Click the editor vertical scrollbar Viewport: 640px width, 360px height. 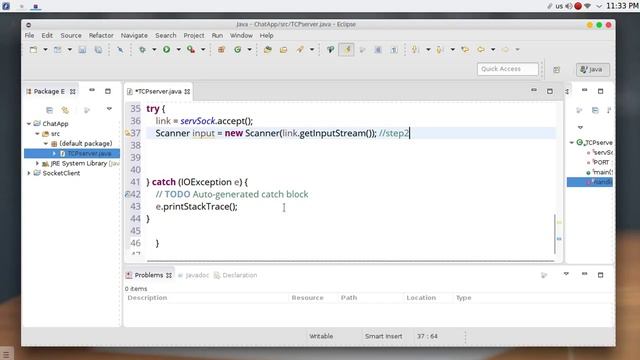555,233
